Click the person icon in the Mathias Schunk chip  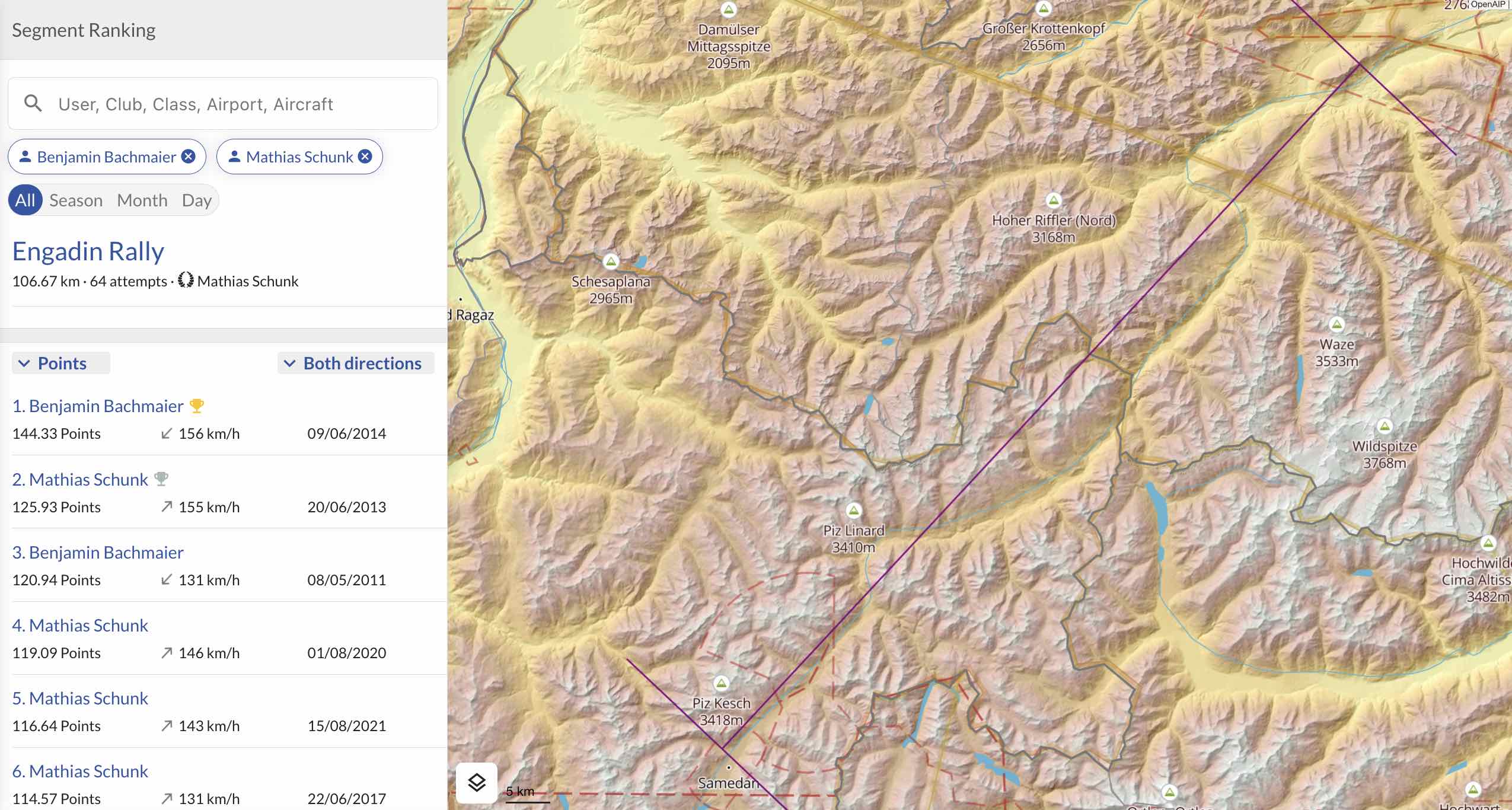tap(234, 157)
